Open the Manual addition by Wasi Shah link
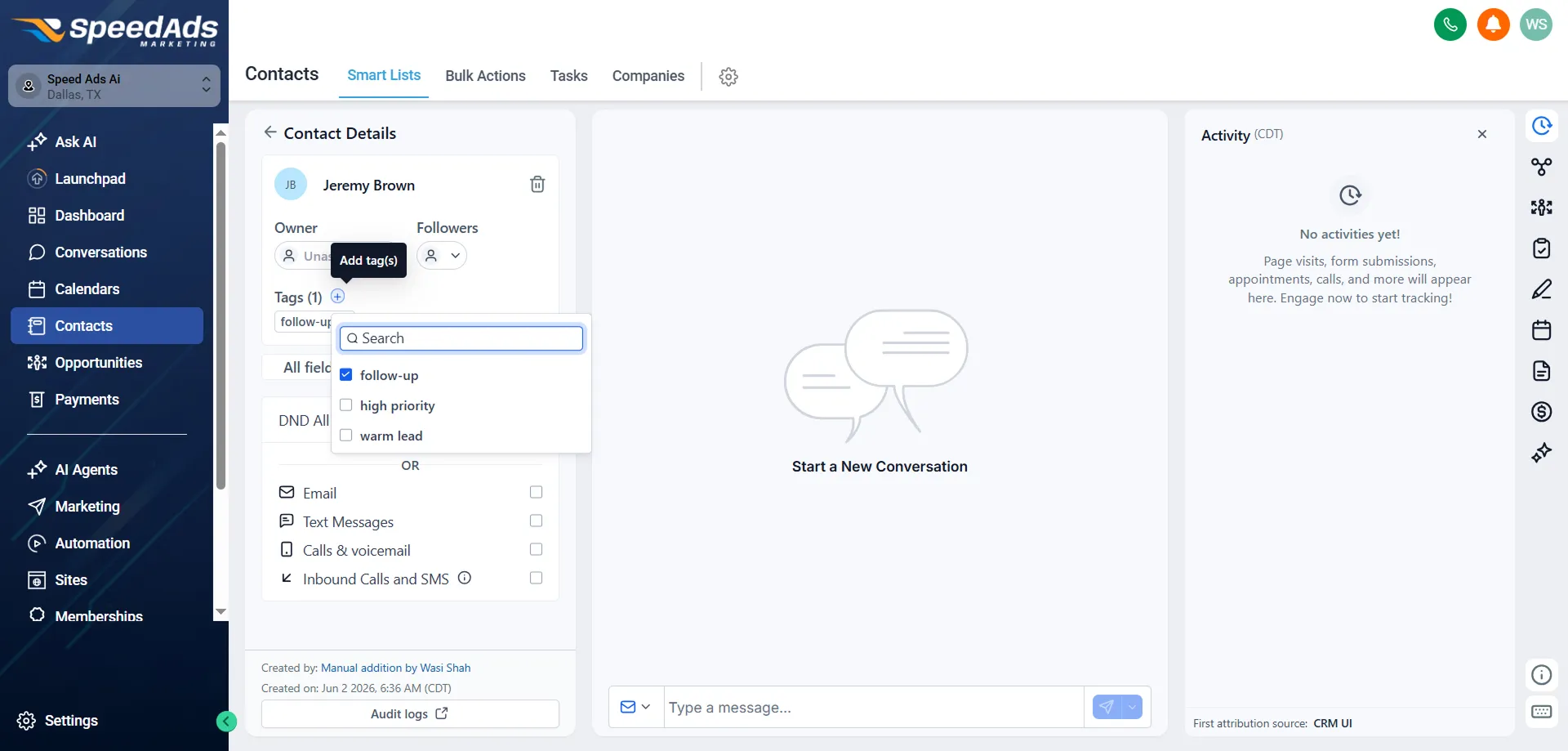This screenshot has height=751, width=1568. pyautogui.click(x=395, y=668)
